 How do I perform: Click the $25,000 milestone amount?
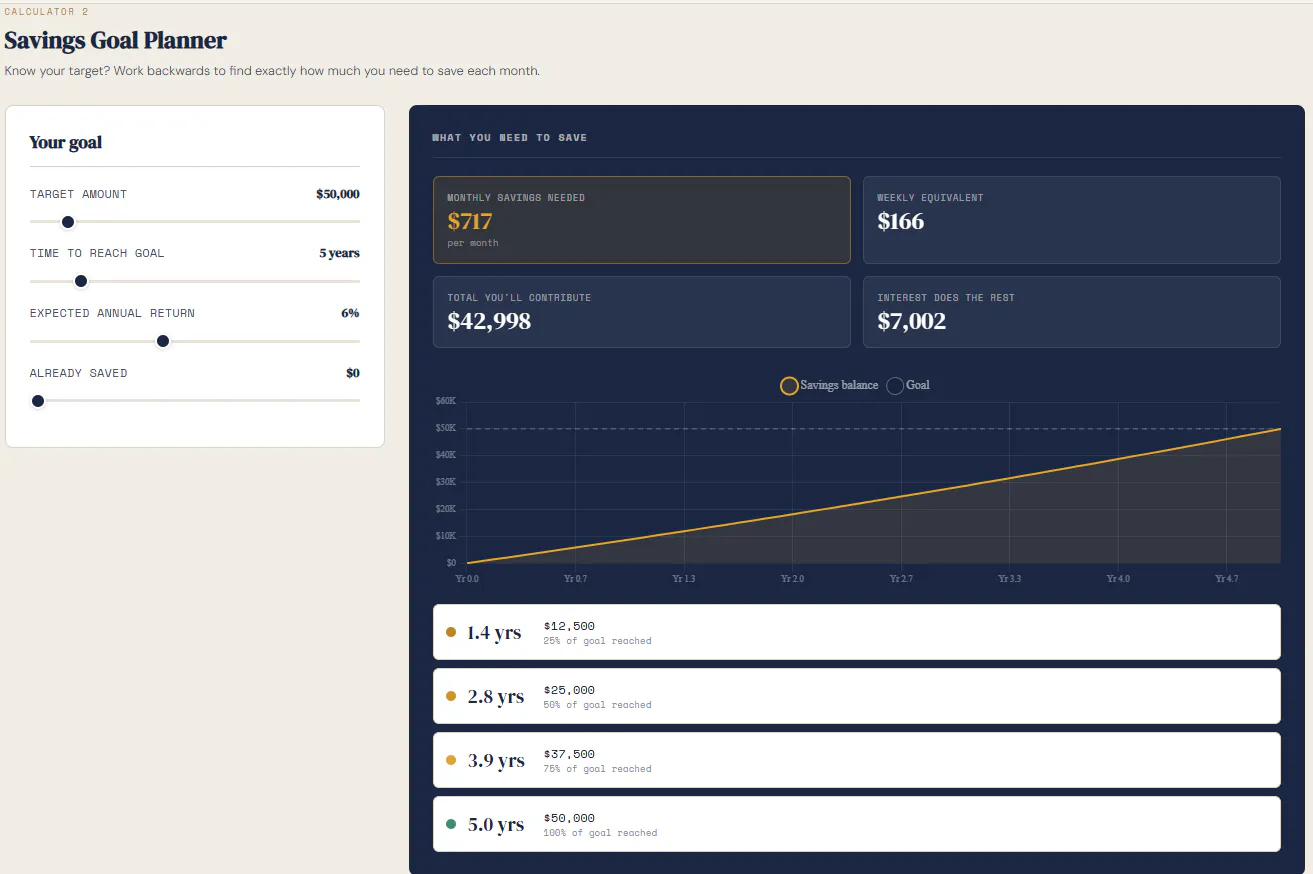click(x=569, y=690)
